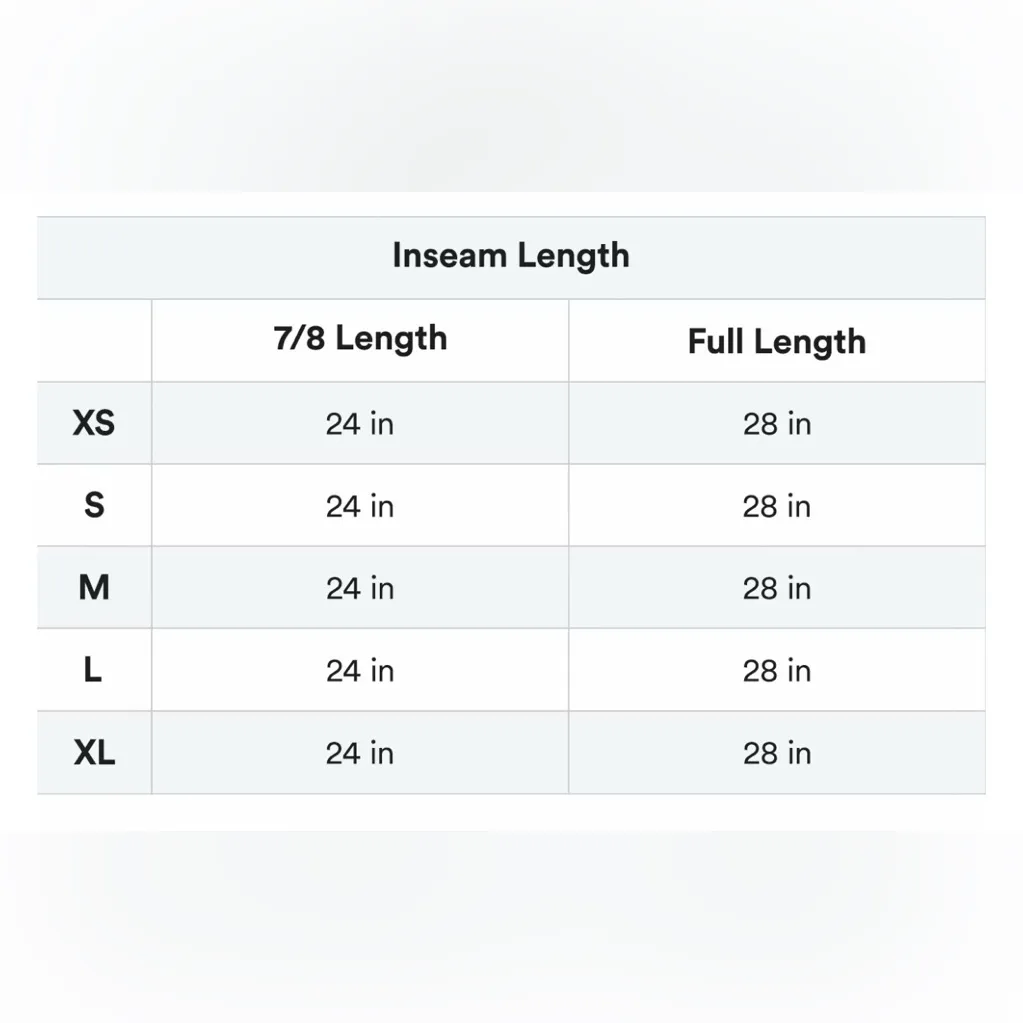The width and height of the screenshot is (1023, 1023).
Task: Pick the S 7/8 Length 24 in cell
Action: click(360, 506)
